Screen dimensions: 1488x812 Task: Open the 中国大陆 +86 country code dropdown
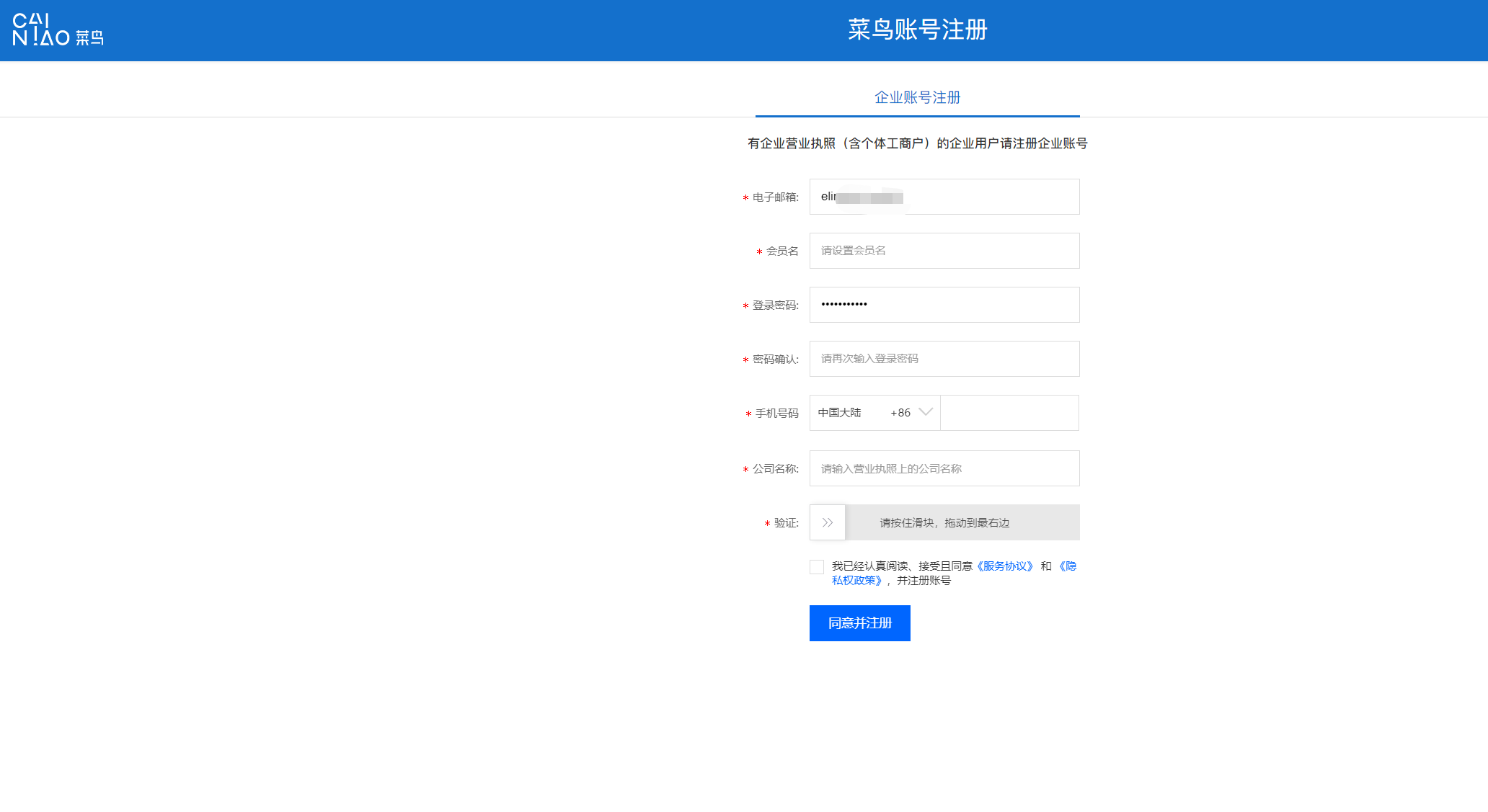click(874, 413)
